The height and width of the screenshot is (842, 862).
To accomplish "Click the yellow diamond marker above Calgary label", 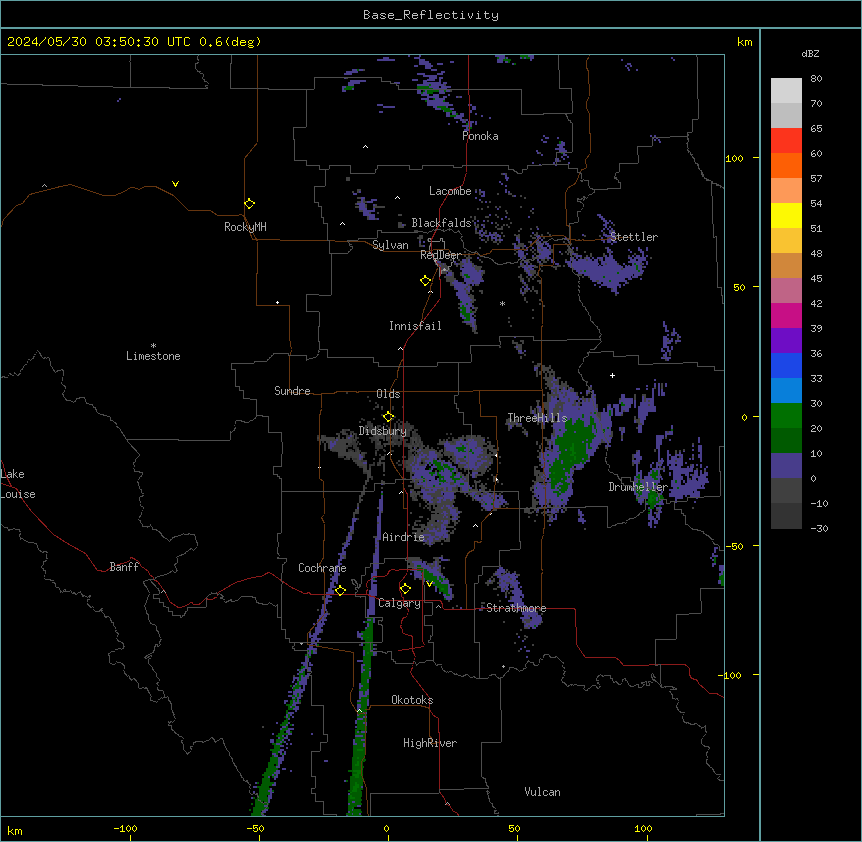I will (x=405, y=589).
